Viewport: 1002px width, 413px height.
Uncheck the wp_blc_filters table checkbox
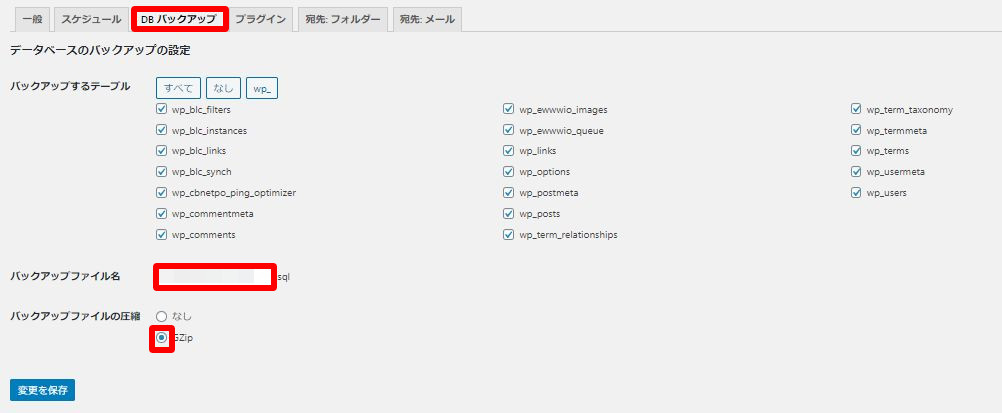pos(162,109)
